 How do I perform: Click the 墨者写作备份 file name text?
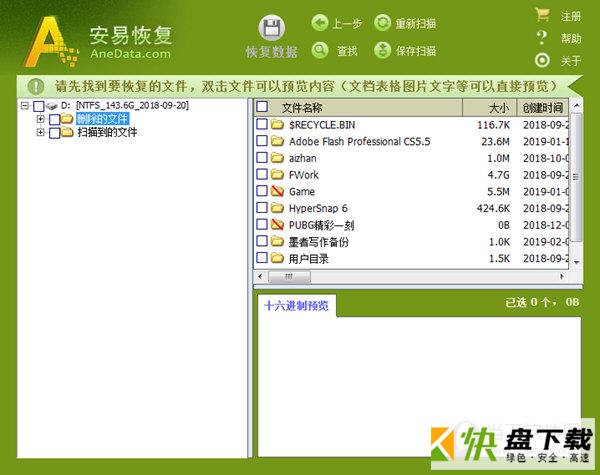318,242
